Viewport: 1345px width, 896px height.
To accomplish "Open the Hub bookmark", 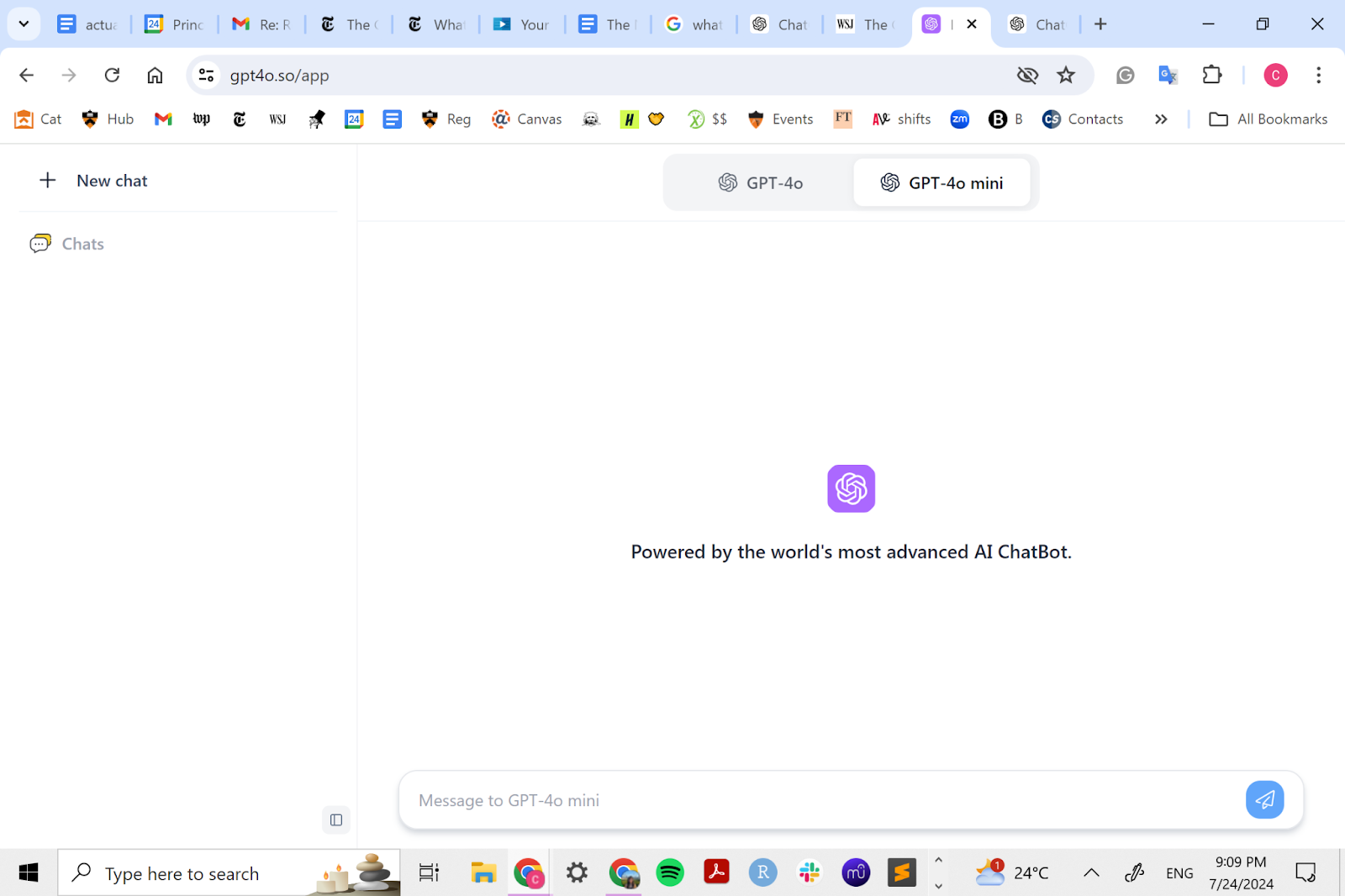I will tap(108, 119).
